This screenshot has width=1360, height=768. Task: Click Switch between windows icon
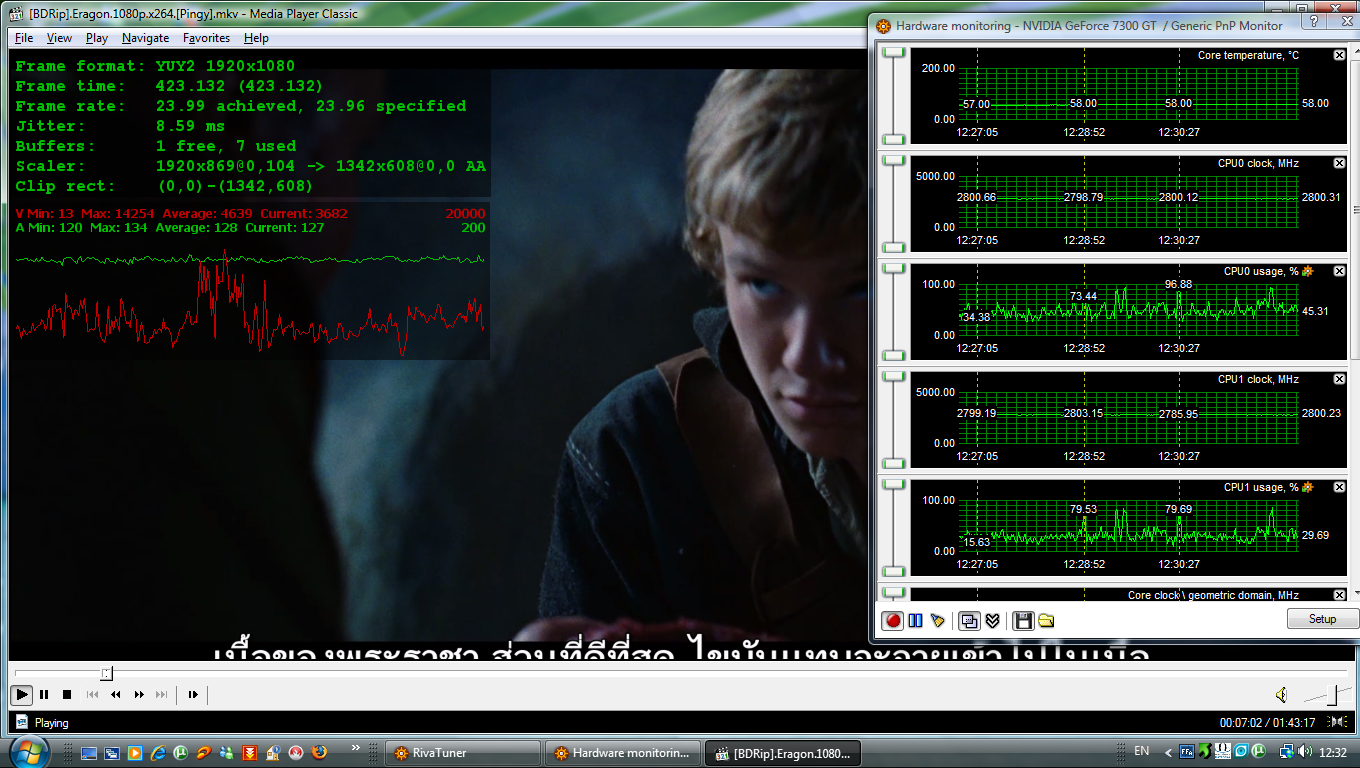pos(112,752)
